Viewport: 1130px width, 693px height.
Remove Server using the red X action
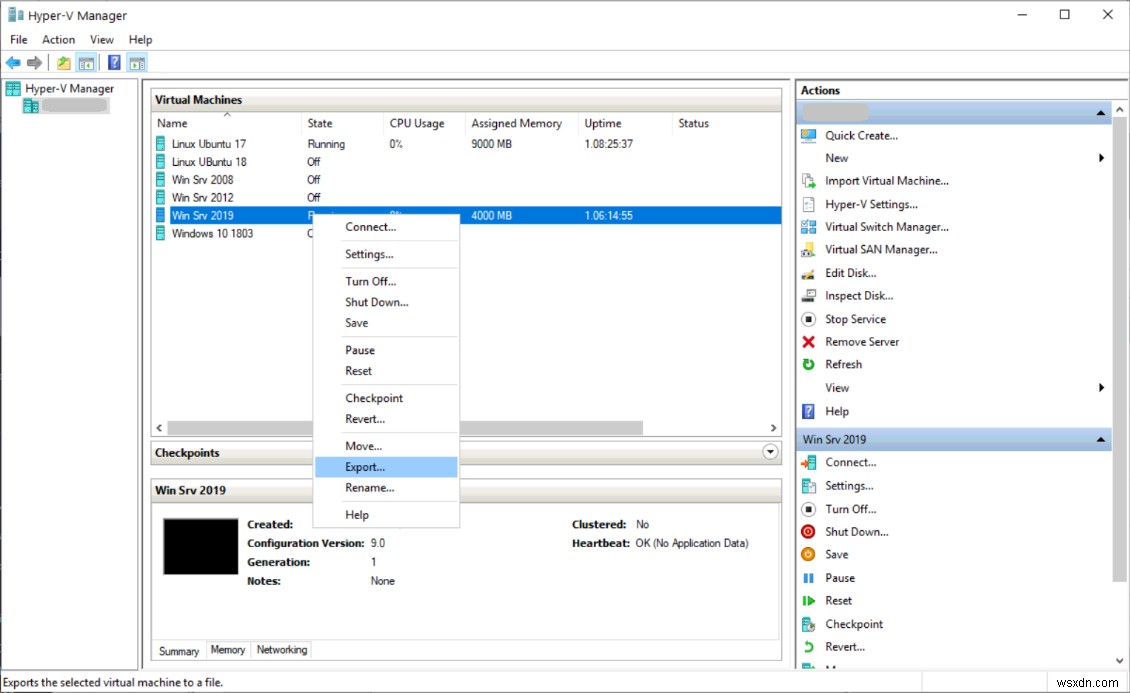click(860, 341)
